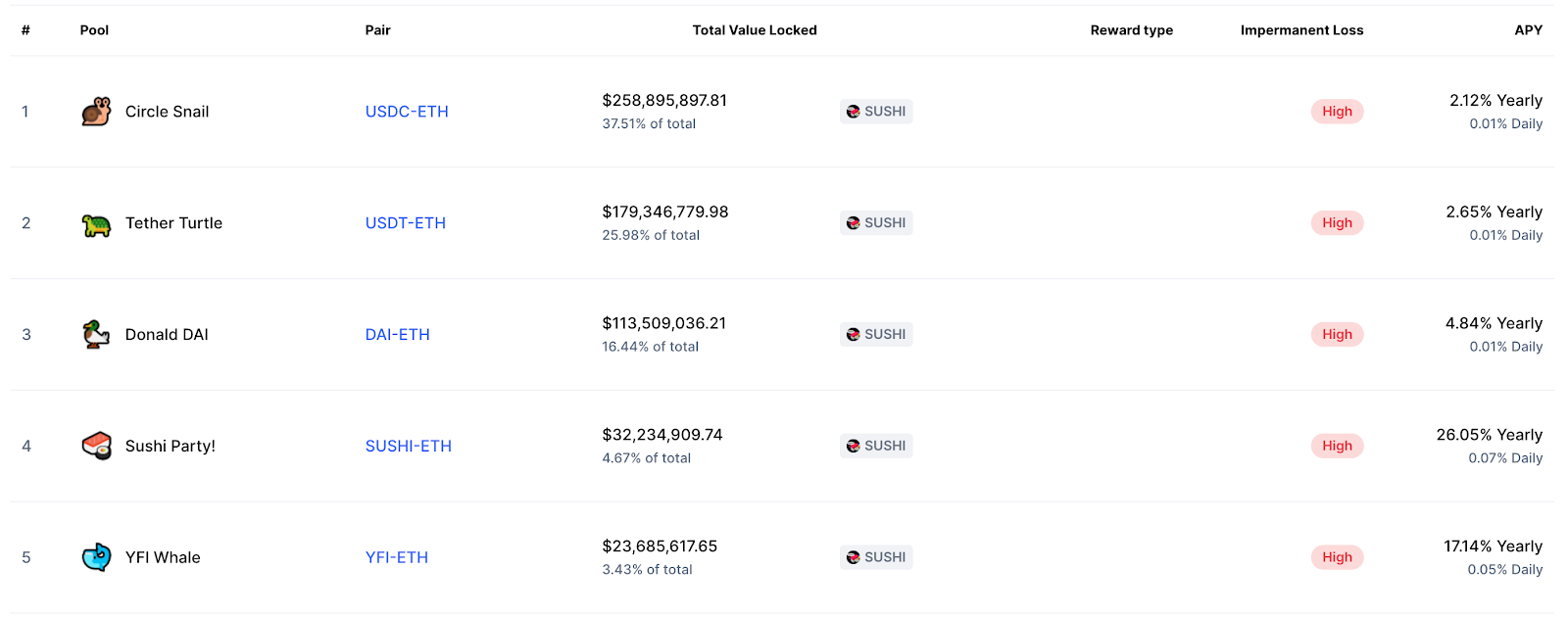The width and height of the screenshot is (1568, 617).
Task: Sort by the APY column header
Action: (x=1528, y=30)
